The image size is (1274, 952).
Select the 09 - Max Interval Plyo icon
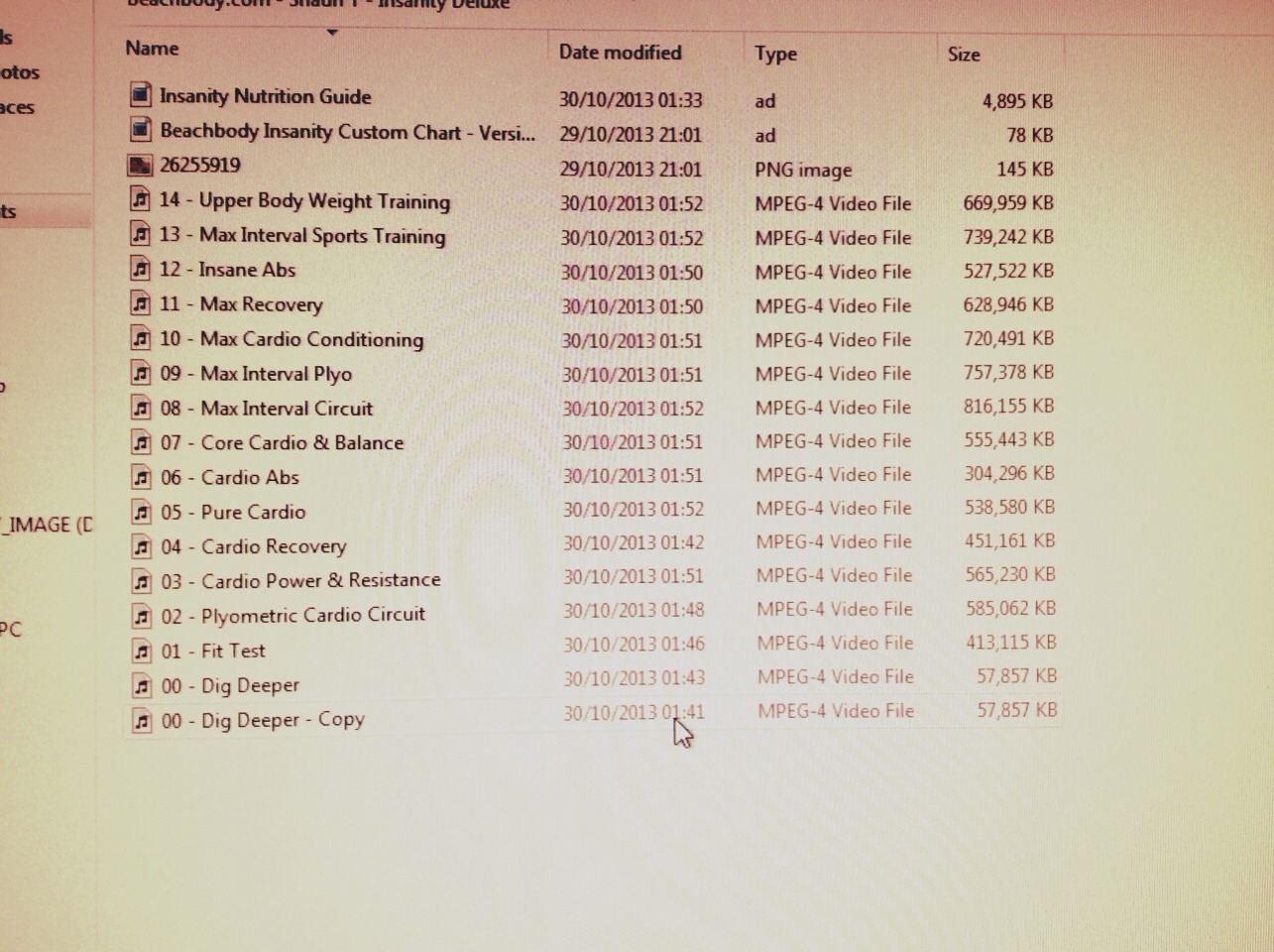[x=142, y=373]
